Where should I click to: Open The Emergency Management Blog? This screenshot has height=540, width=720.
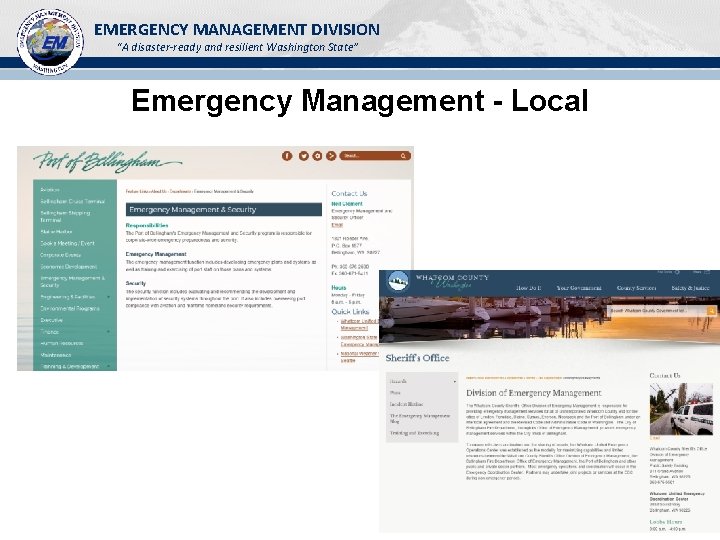pyautogui.click(x=420, y=418)
